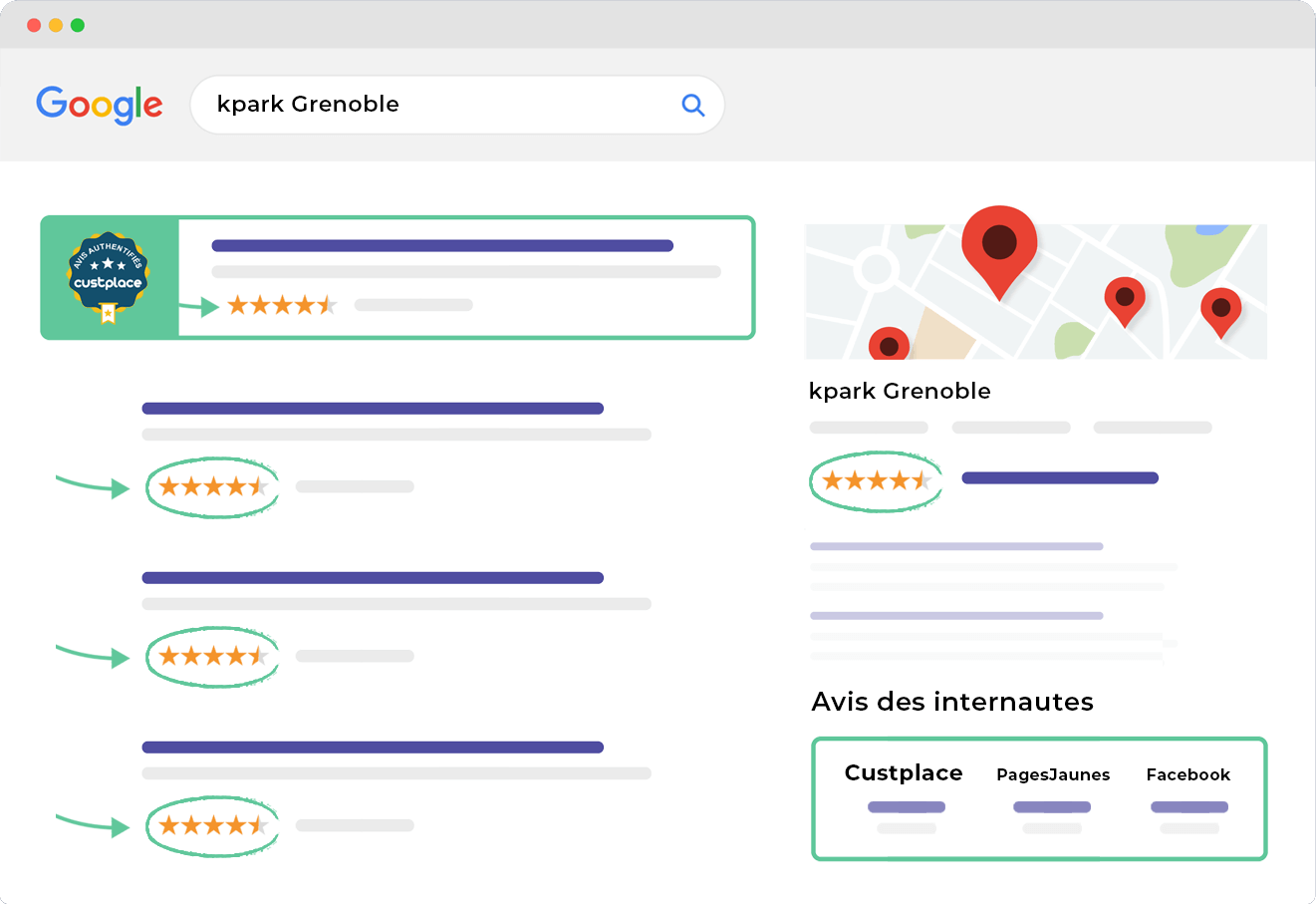The height and width of the screenshot is (904, 1316).
Task: View the Facebook reviews column
Action: click(1187, 774)
